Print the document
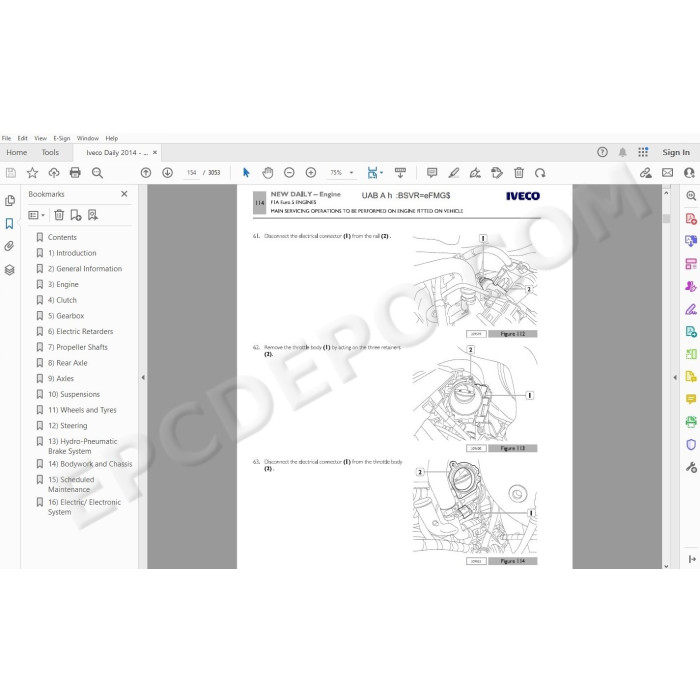700x700 pixels. click(75, 173)
